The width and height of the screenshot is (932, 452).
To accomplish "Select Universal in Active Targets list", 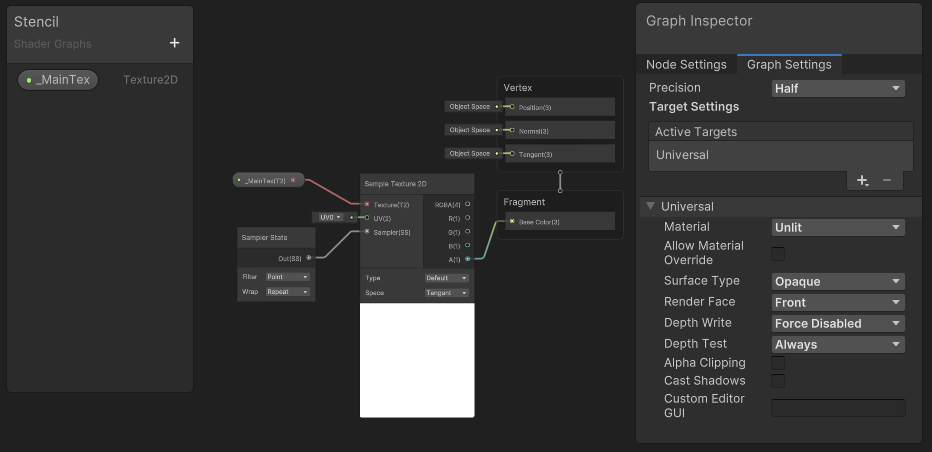I will tap(780, 155).
